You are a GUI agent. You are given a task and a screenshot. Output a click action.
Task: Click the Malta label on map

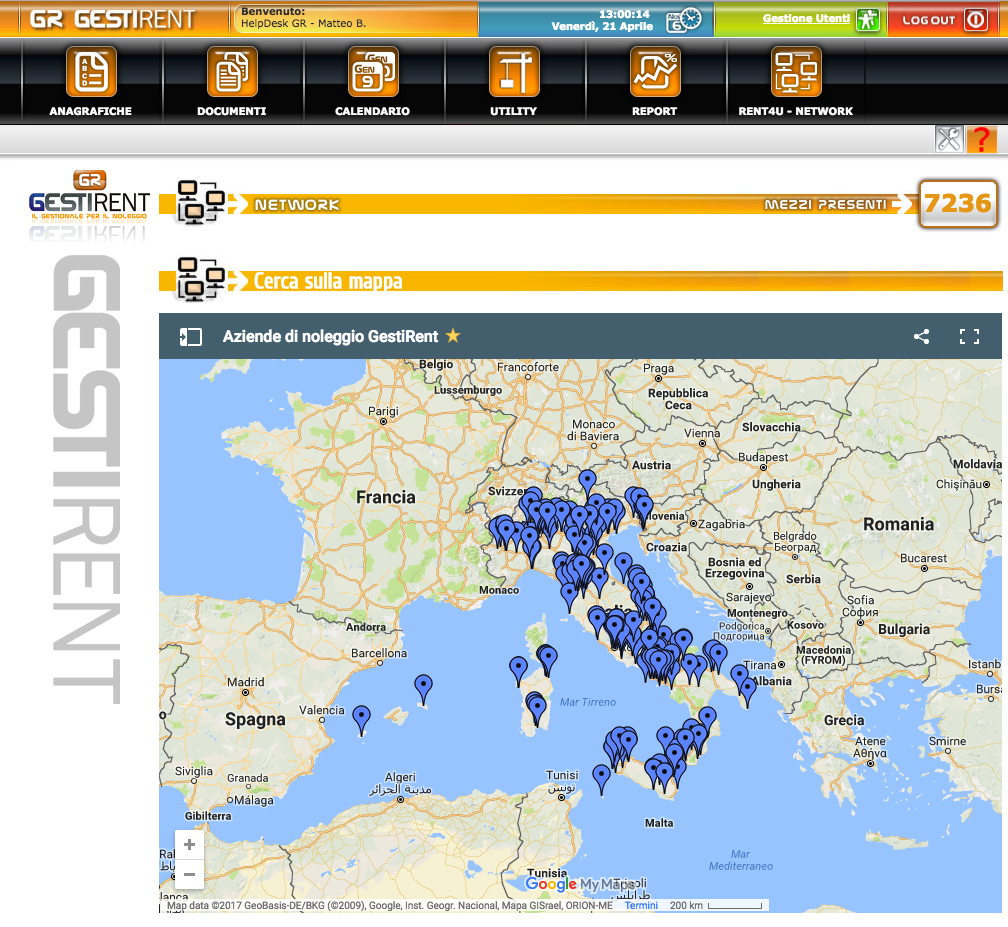tap(659, 823)
